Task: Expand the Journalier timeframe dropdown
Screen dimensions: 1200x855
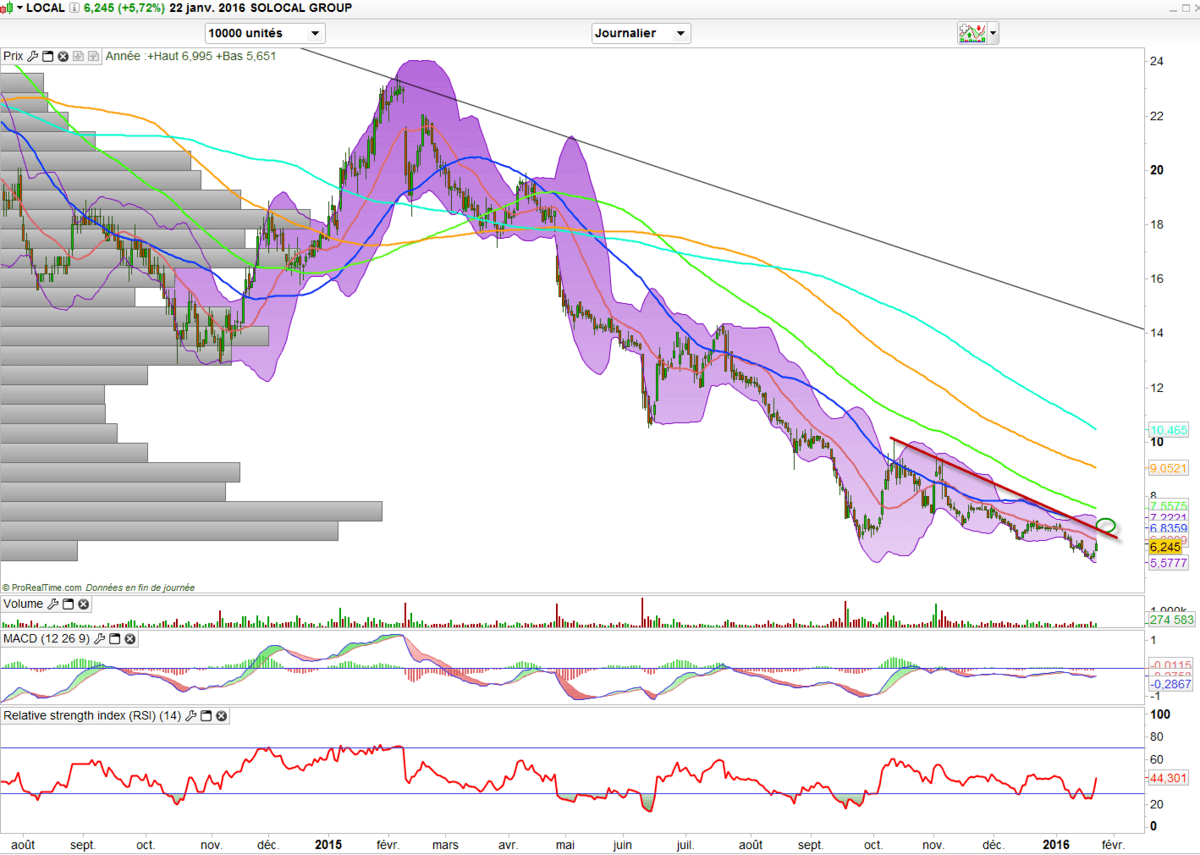Action: point(641,33)
